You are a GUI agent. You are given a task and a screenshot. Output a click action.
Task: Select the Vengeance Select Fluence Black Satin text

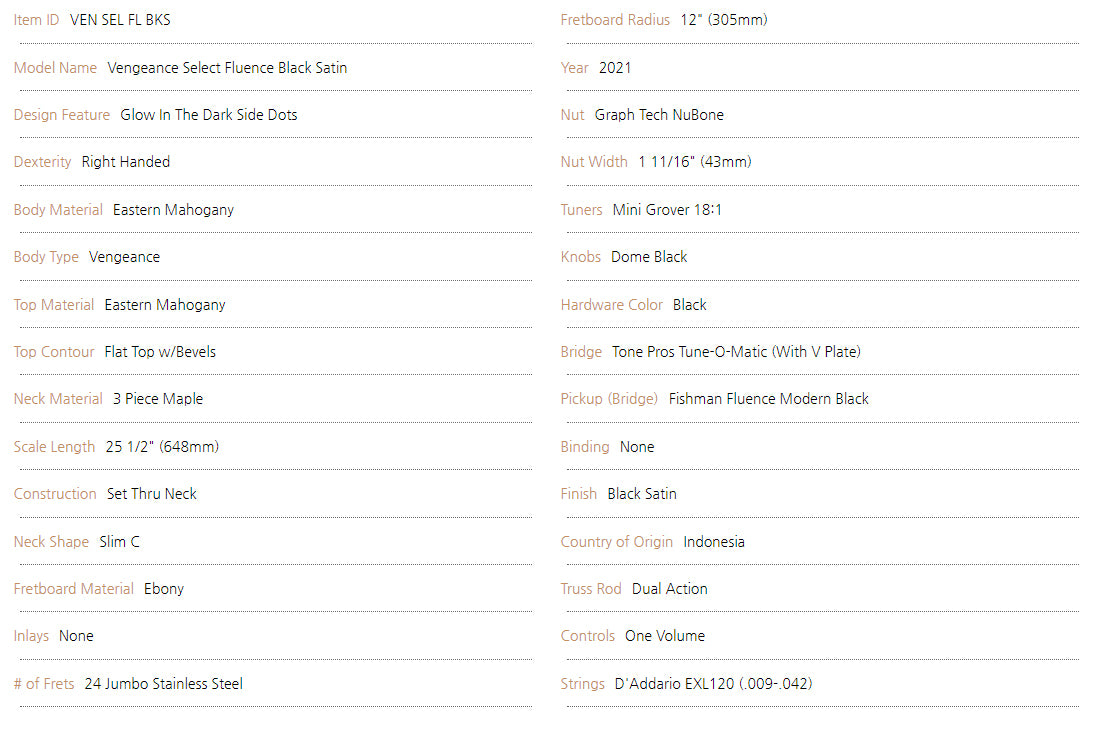click(227, 68)
